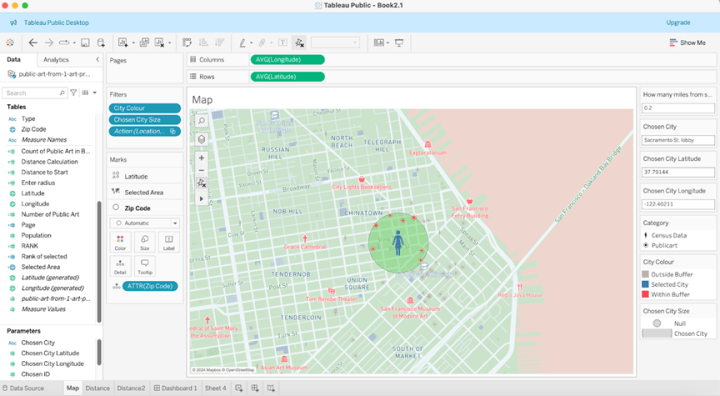Click the New Dashboard icon in sheet tabs
Screen dimensions: 720x396
point(255,388)
